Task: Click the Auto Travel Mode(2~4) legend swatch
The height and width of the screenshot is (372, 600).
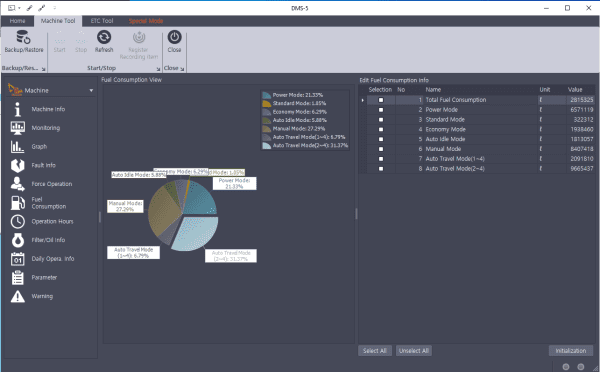Action: click(x=267, y=145)
